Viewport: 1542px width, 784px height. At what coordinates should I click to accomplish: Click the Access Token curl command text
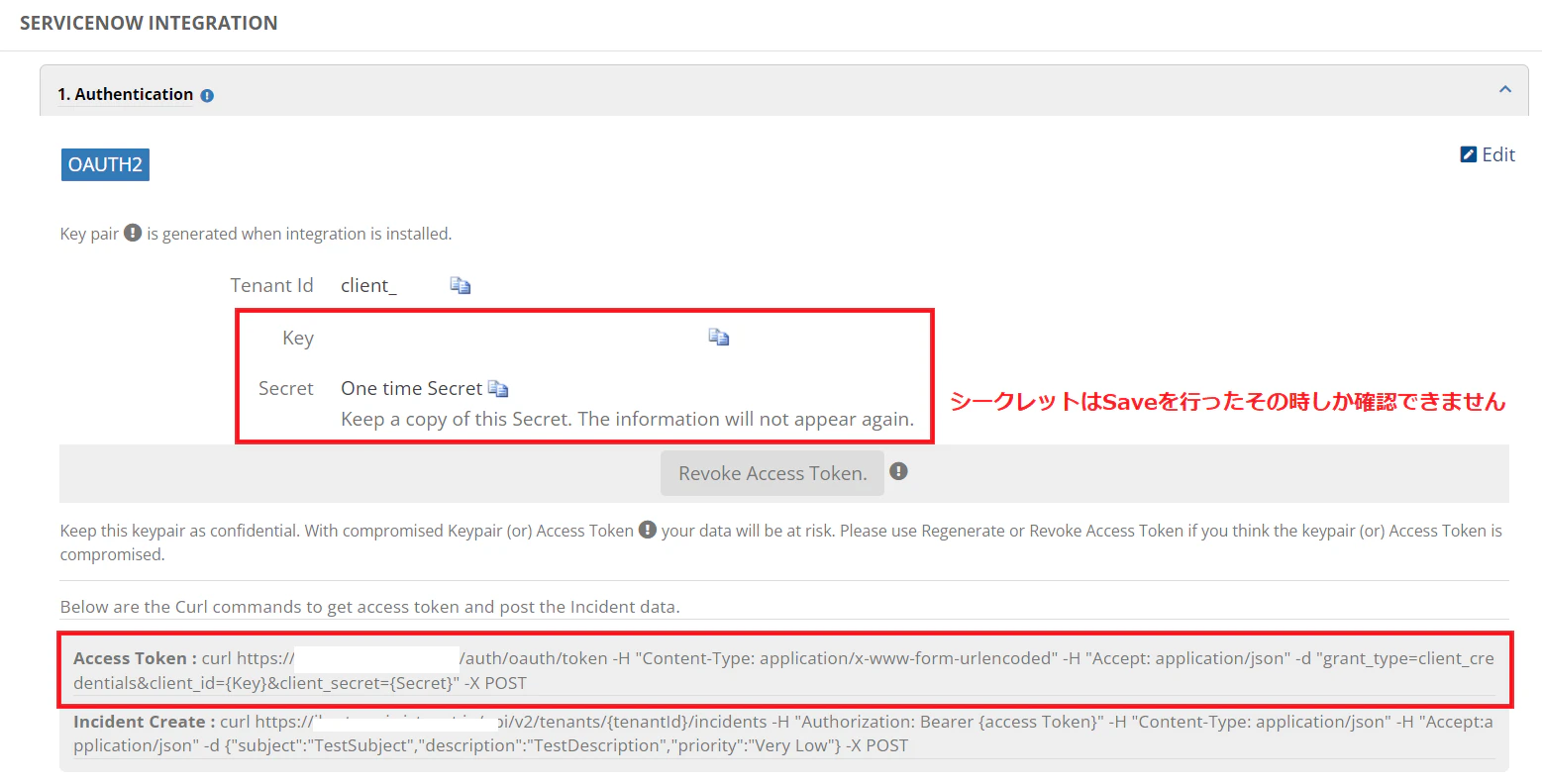783,670
